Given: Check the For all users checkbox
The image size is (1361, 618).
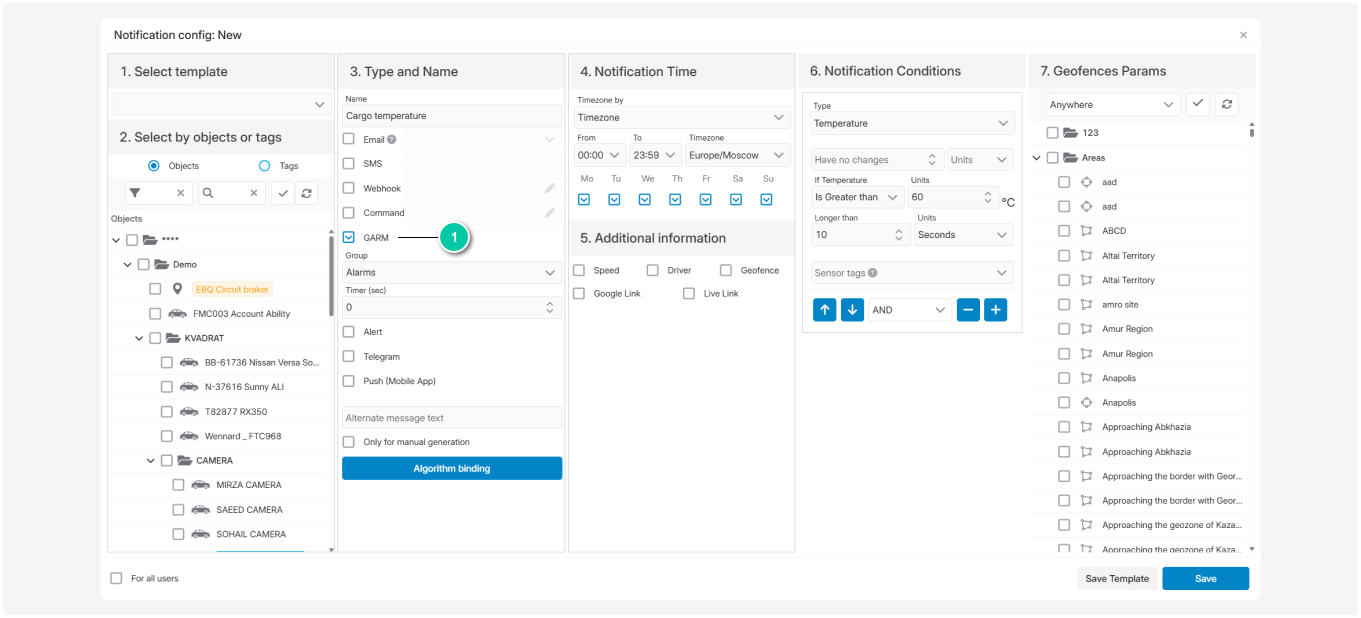Looking at the screenshot, I should 116,578.
